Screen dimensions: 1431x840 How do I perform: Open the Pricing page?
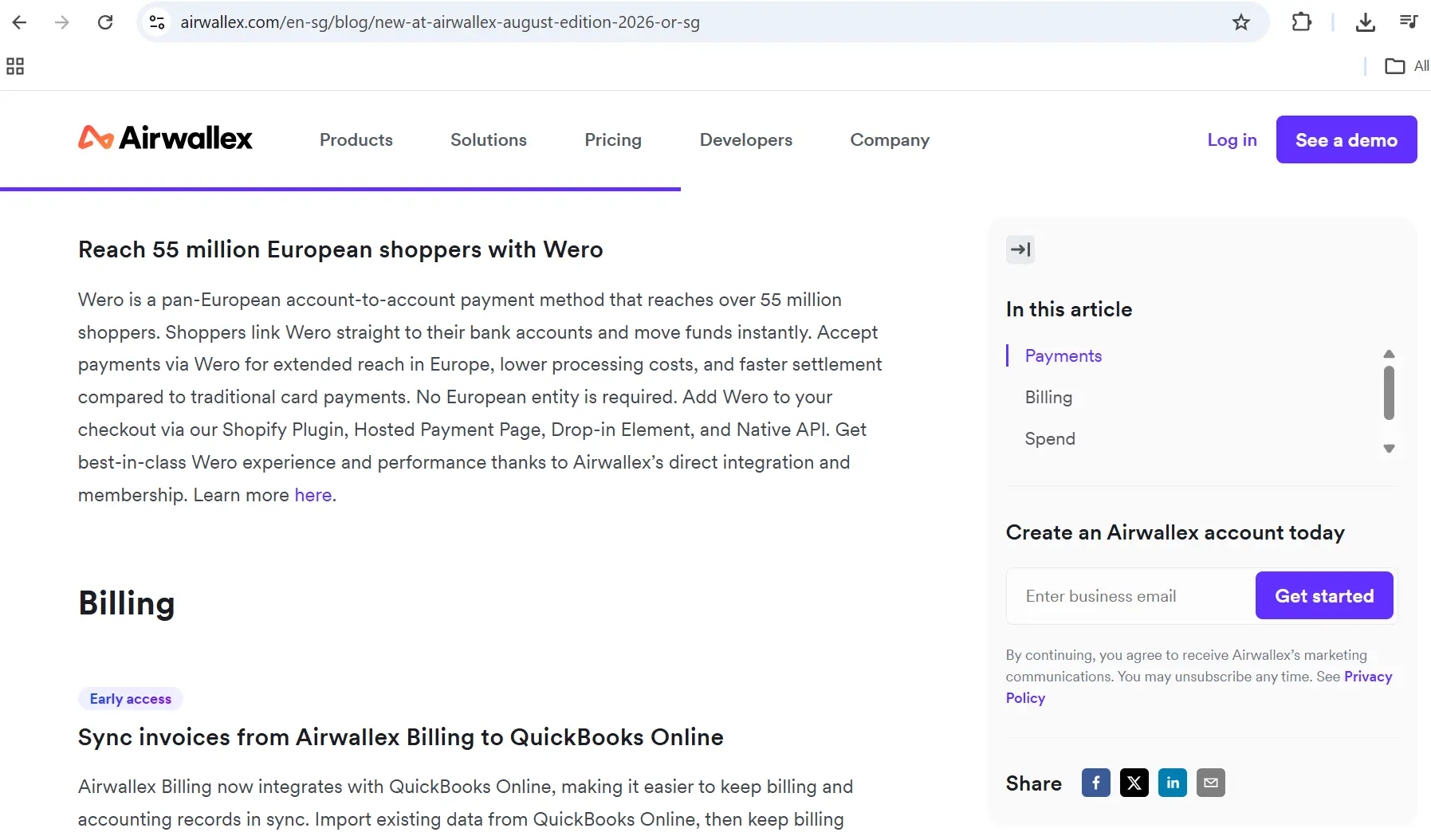(x=613, y=139)
